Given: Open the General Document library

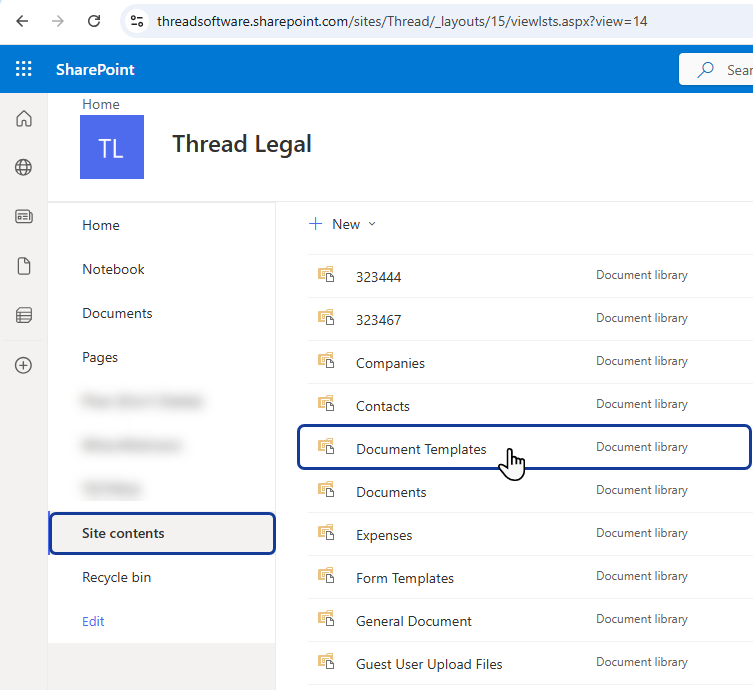Looking at the screenshot, I should click(414, 621).
